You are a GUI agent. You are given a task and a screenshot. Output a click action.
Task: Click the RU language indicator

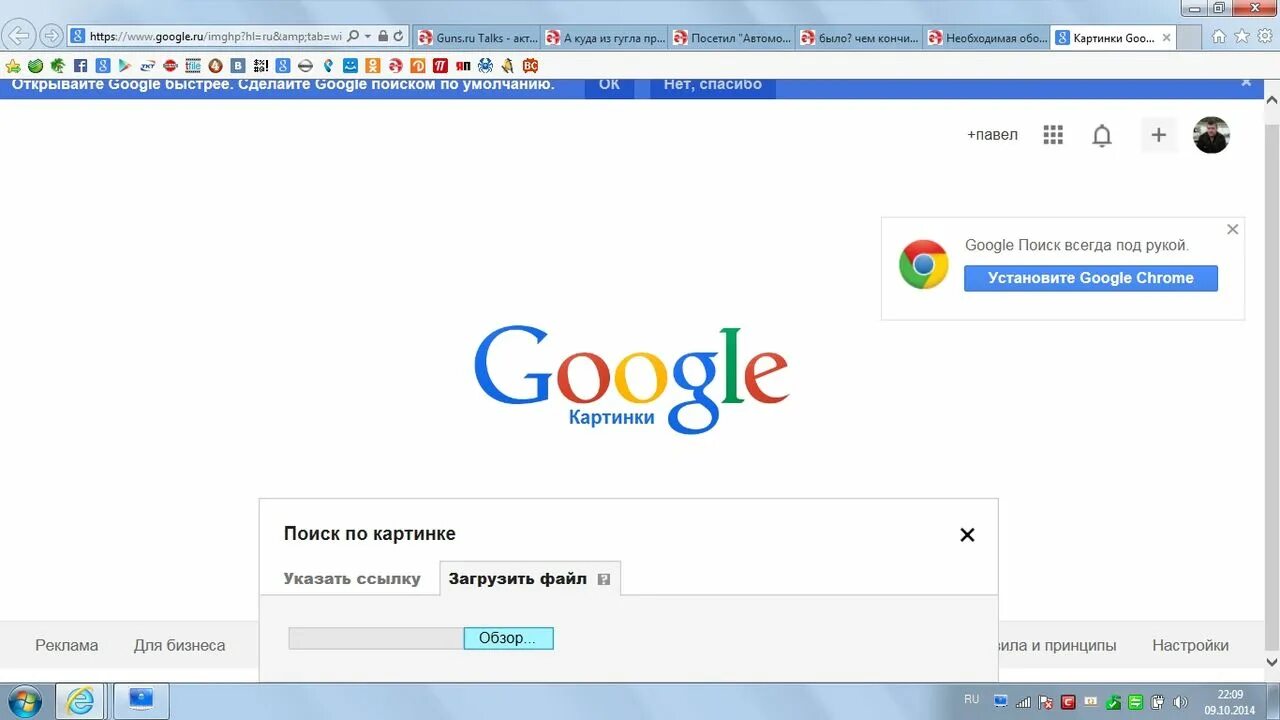[972, 699]
